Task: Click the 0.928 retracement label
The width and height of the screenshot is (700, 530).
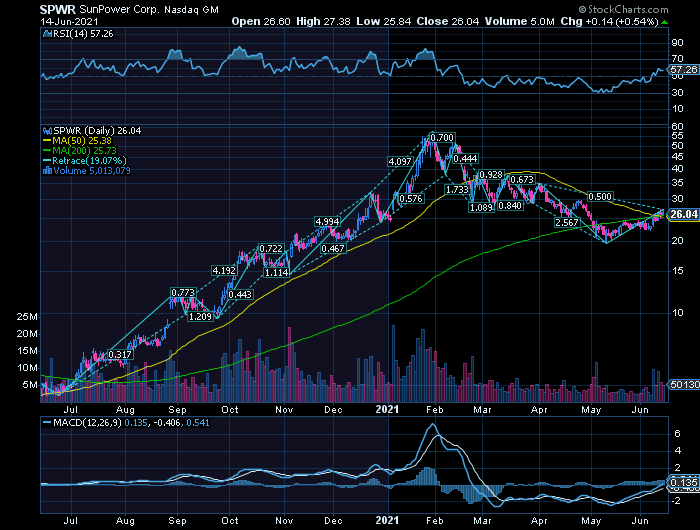Action: (491, 175)
